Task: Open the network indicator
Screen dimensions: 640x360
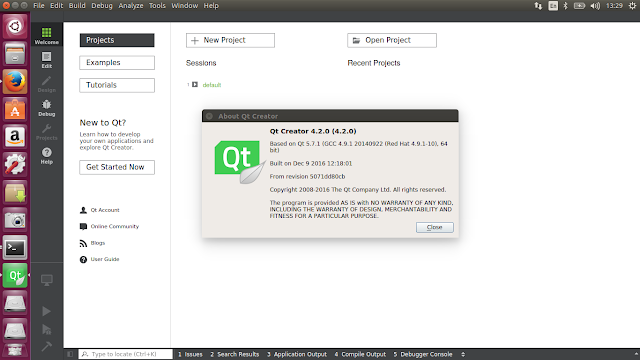Action: point(538,6)
